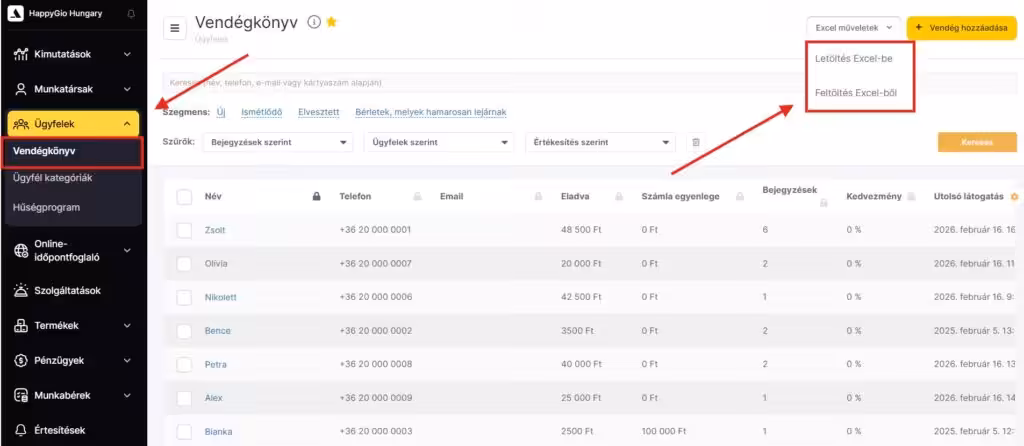Toggle the yellow favorite star icon
This screenshot has width=1024, height=446.
tap(332, 22)
